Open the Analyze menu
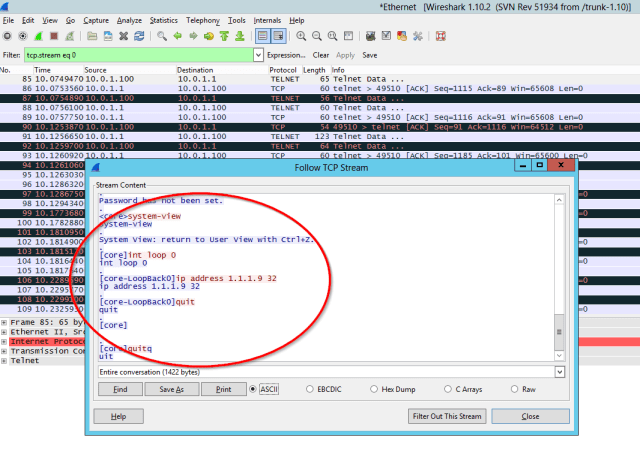Screen dimensions: 640x459 click(129, 20)
